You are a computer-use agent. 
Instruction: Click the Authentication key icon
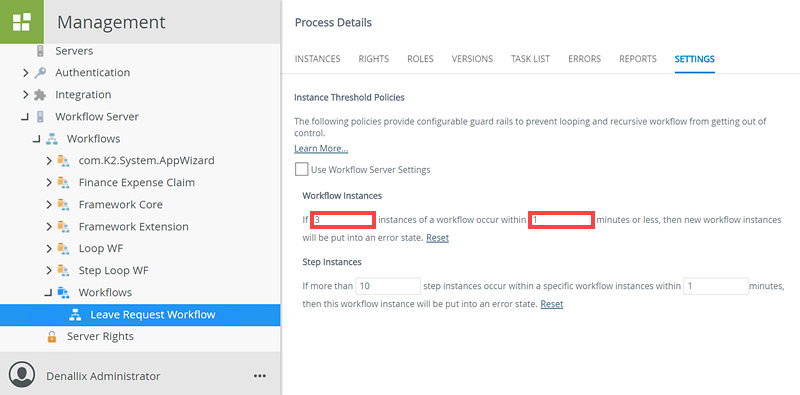(x=40, y=73)
